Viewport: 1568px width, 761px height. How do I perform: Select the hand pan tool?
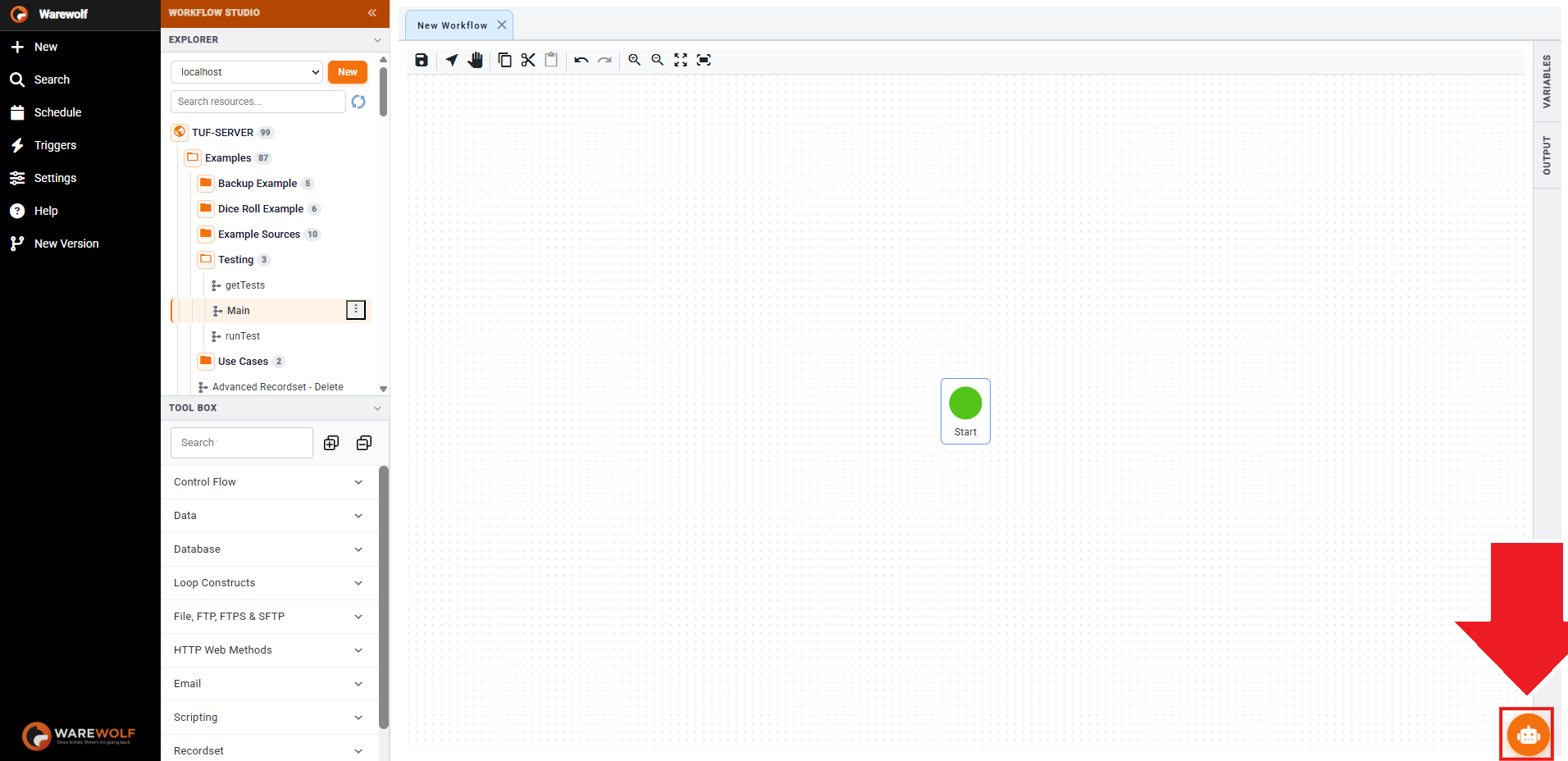(476, 60)
